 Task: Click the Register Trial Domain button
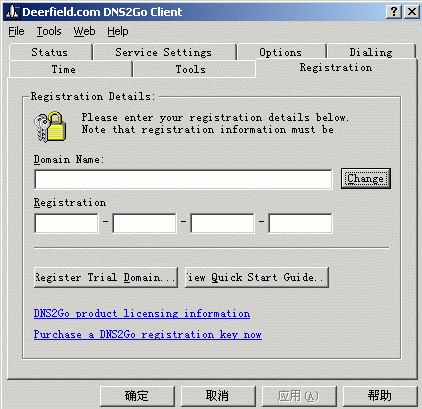click(106, 277)
